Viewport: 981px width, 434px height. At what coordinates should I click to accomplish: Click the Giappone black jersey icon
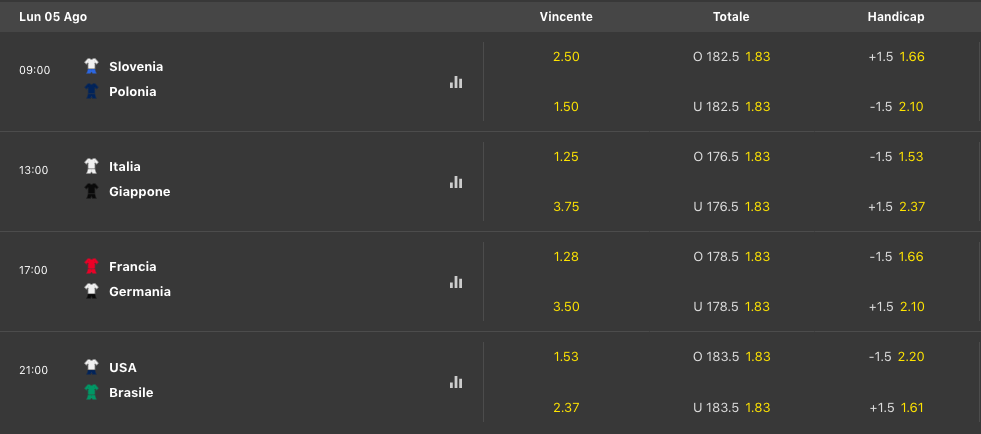coord(92,191)
